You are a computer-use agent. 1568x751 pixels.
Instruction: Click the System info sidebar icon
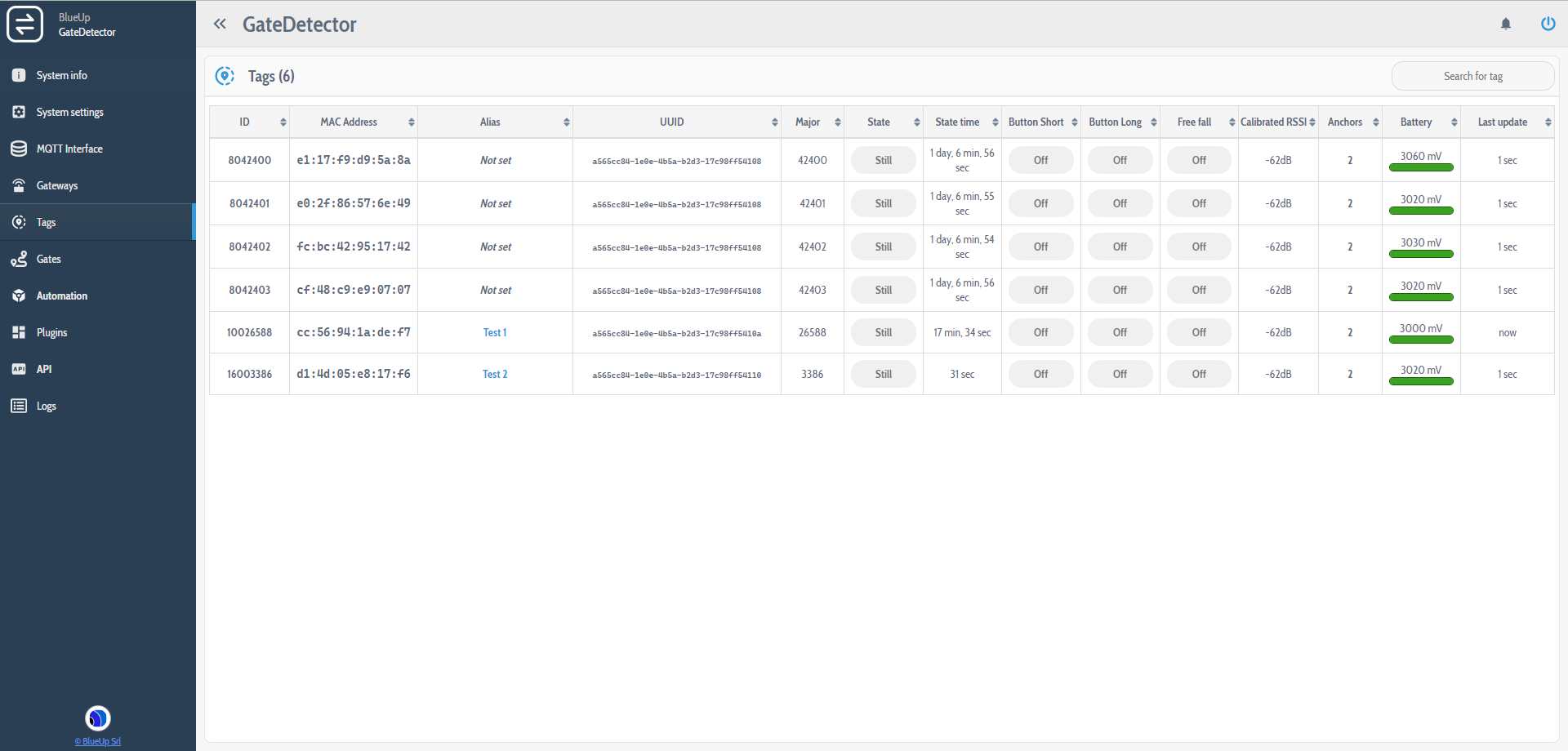19,75
